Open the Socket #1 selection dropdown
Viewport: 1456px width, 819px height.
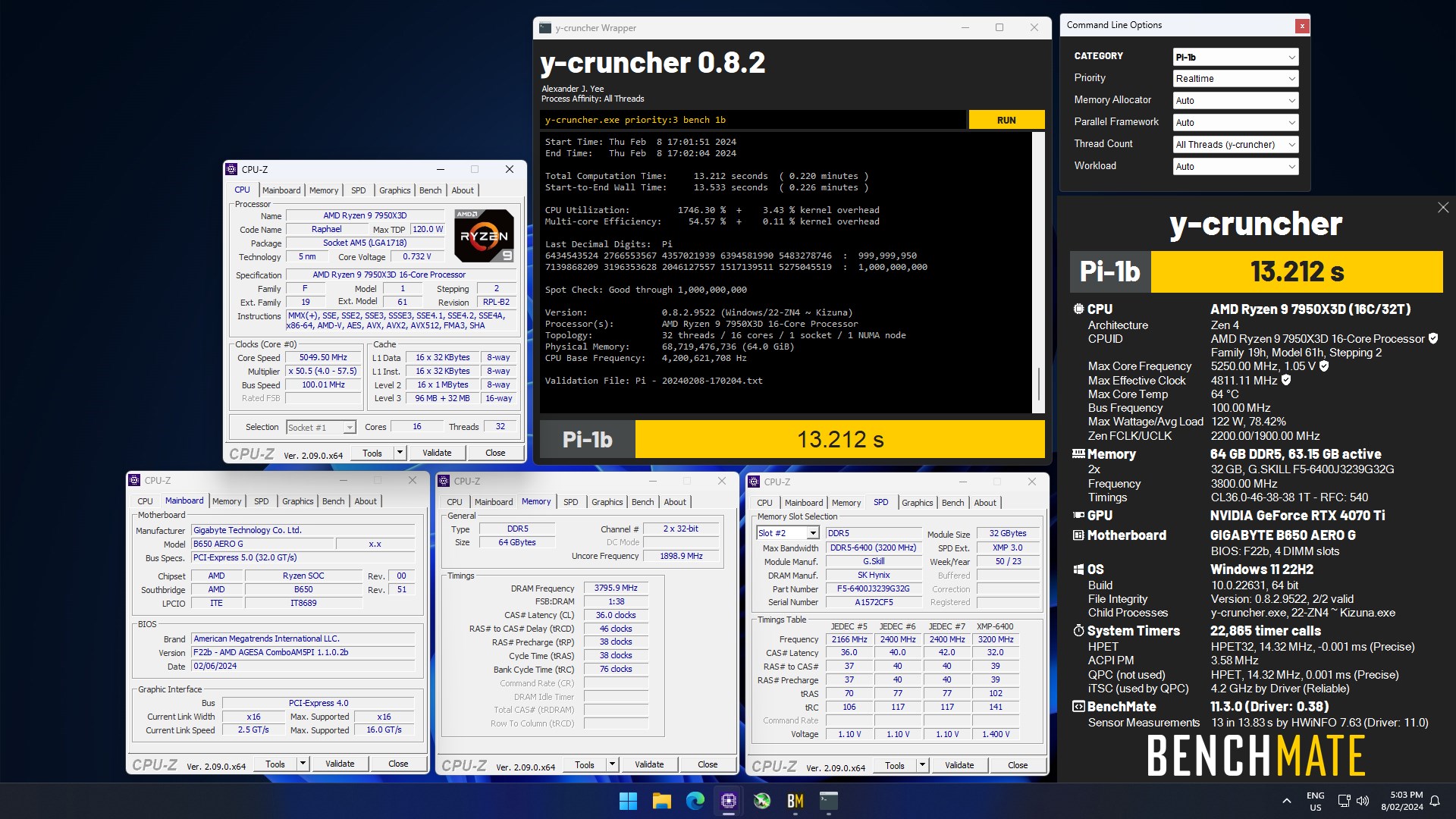(x=321, y=428)
